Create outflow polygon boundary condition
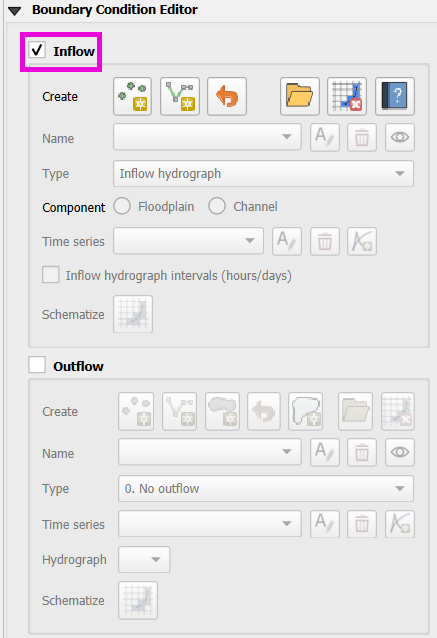The width and height of the screenshot is (437, 638). click(x=223, y=411)
